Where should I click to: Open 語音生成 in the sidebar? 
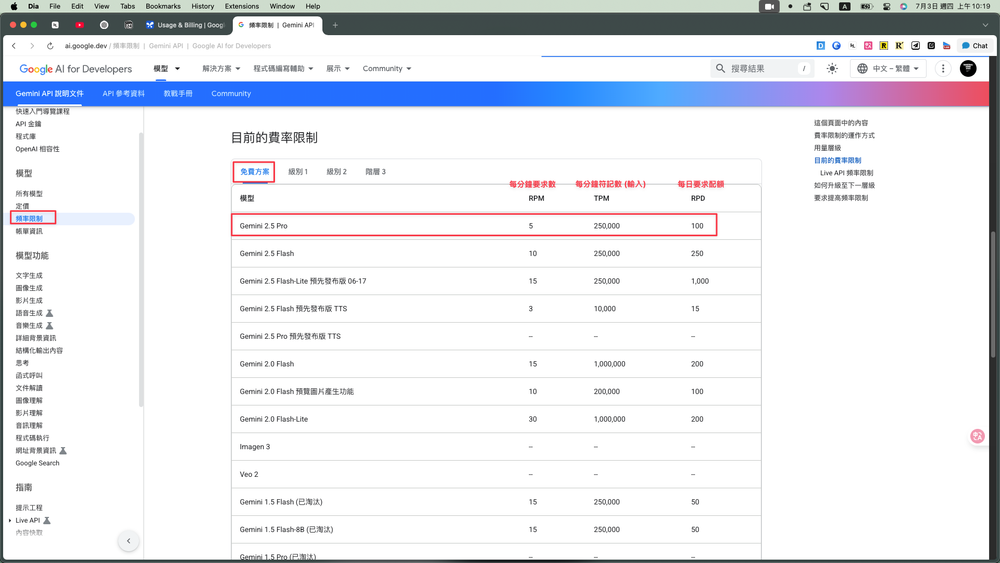(x=29, y=313)
